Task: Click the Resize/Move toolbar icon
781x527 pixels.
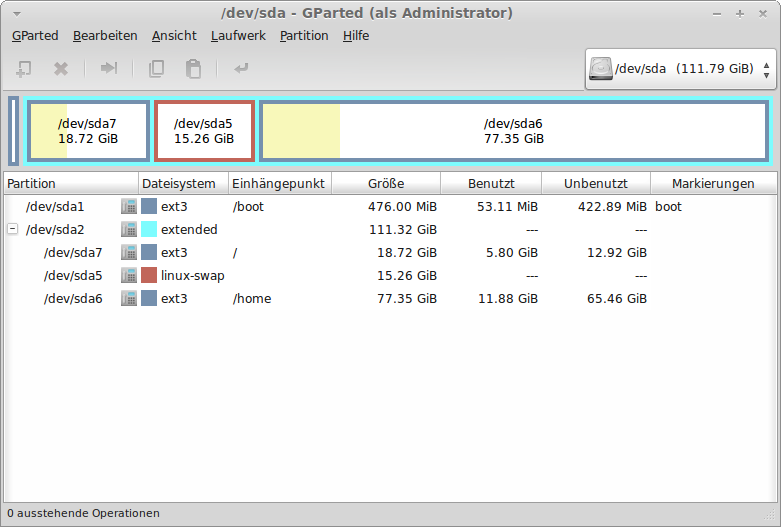Action: tap(109, 68)
